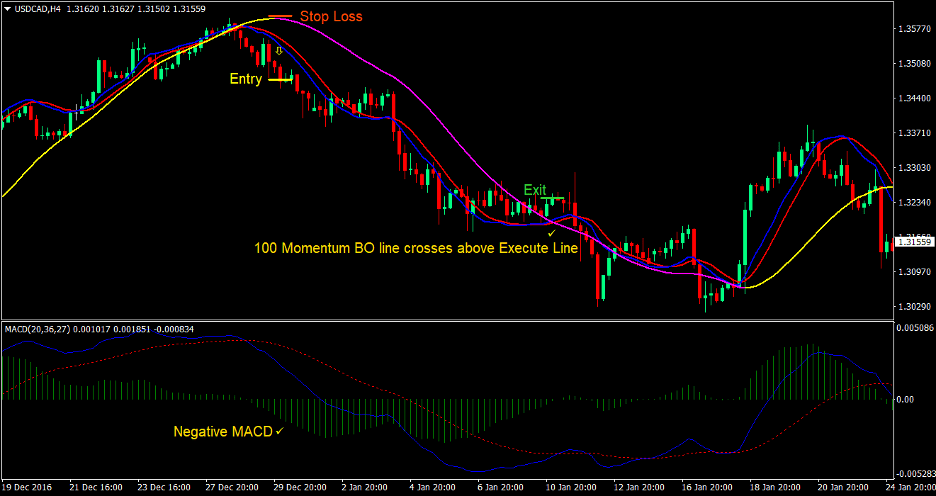
Task: Click time axis label 16 Jan 20:00
Action: click(x=709, y=487)
